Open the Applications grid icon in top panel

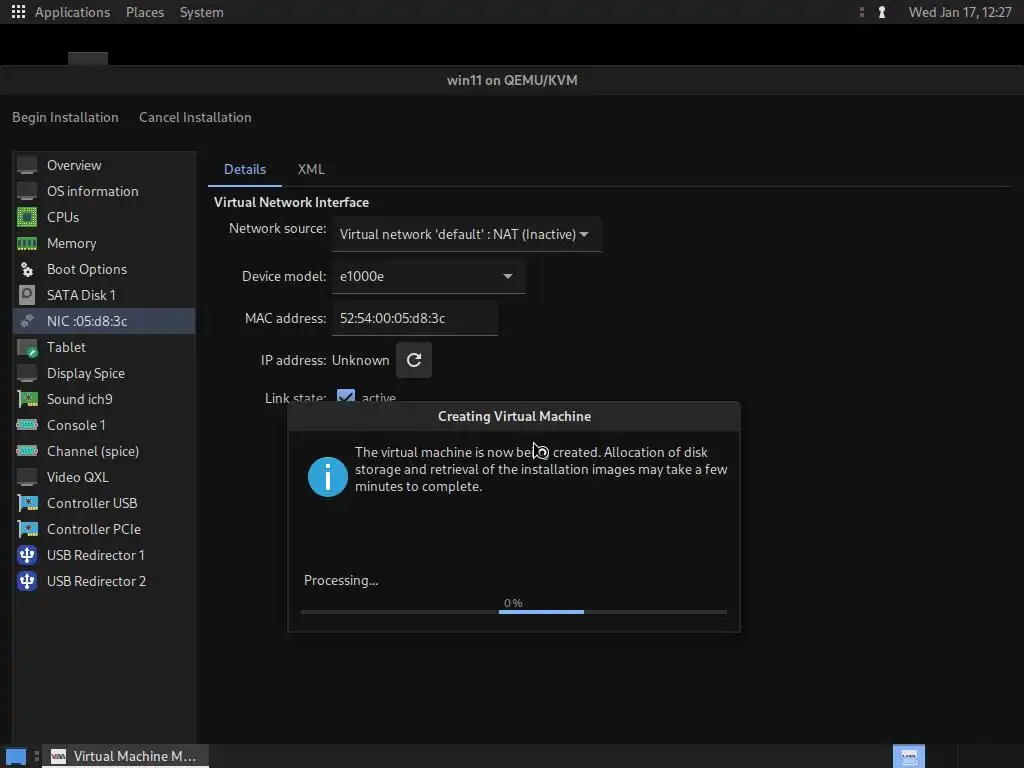pyautogui.click(x=18, y=12)
